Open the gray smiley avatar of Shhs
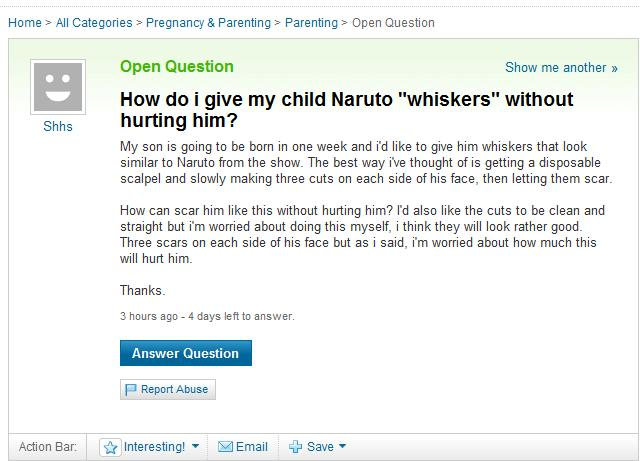Image resolution: width=640 pixels, height=461 pixels. coord(56,86)
